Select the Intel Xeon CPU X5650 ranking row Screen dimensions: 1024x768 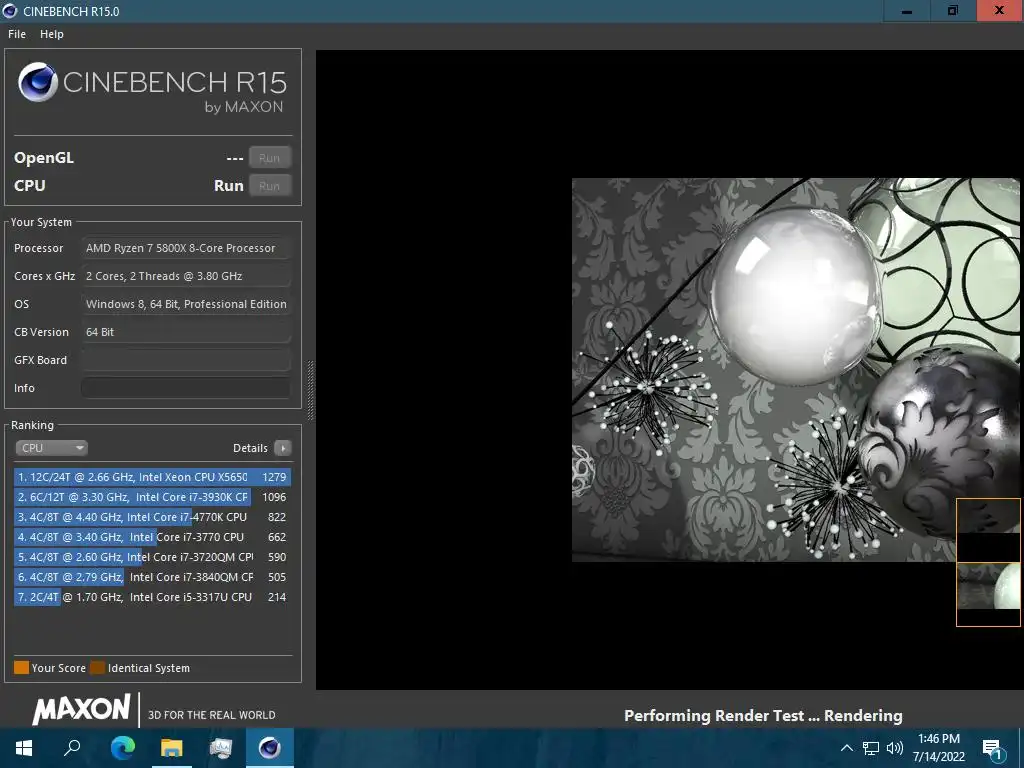152,477
